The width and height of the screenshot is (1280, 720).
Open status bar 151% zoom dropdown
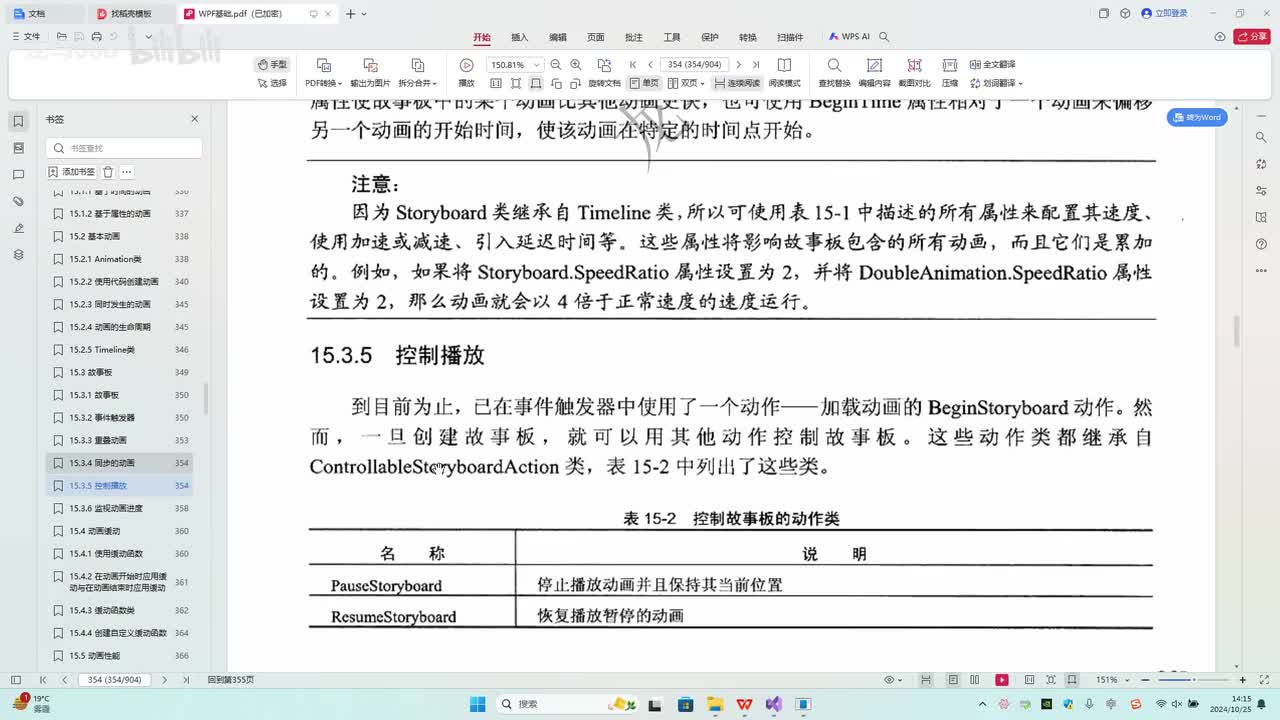[1126, 679]
